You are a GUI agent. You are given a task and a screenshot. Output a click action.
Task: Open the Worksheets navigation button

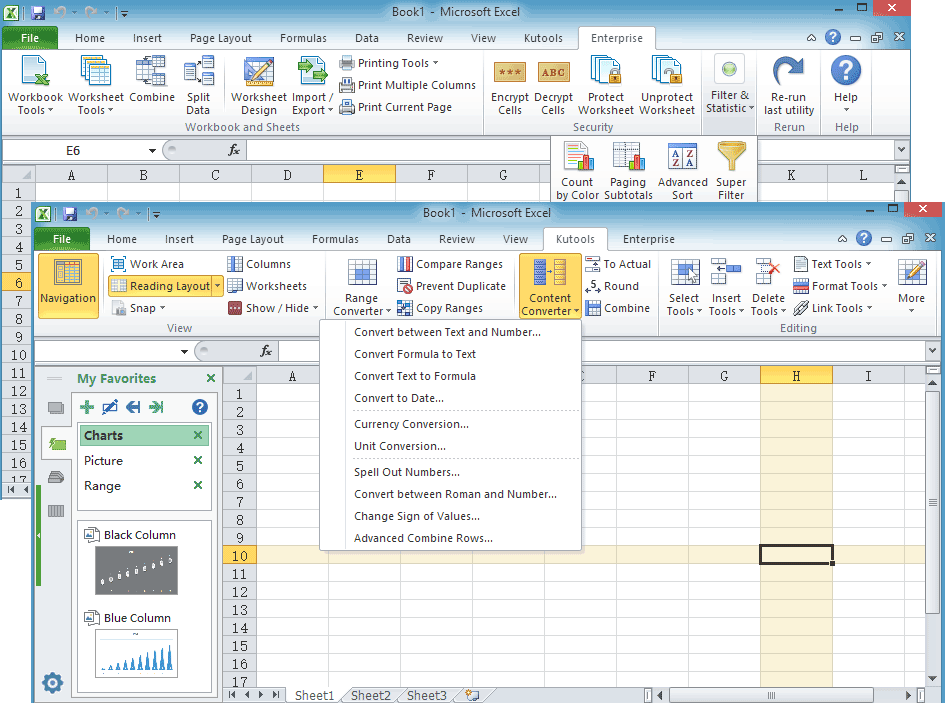tap(267, 286)
